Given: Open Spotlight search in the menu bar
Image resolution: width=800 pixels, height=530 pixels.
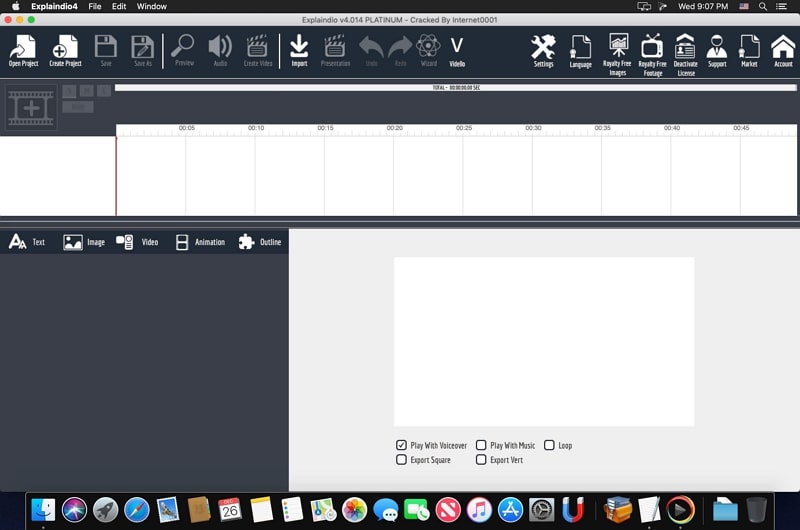Looking at the screenshot, I should pyautogui.click(x=763, y=6).
